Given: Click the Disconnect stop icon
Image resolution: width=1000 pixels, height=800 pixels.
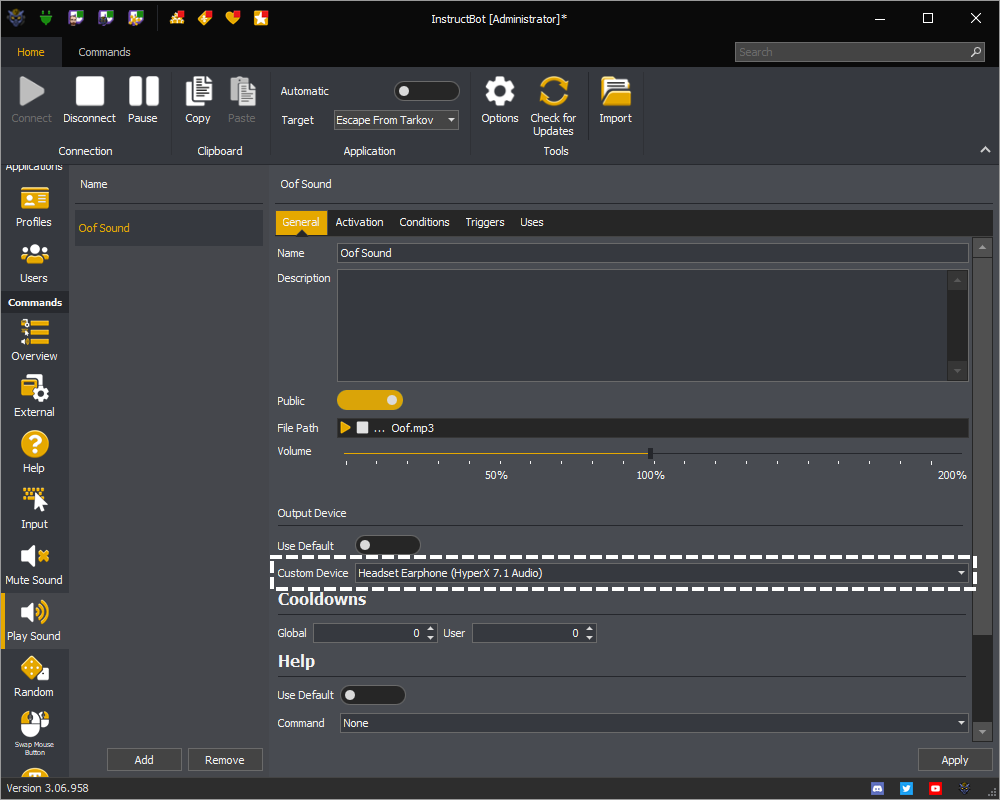Looking at the screenshot, I should (x=89, y=91).
